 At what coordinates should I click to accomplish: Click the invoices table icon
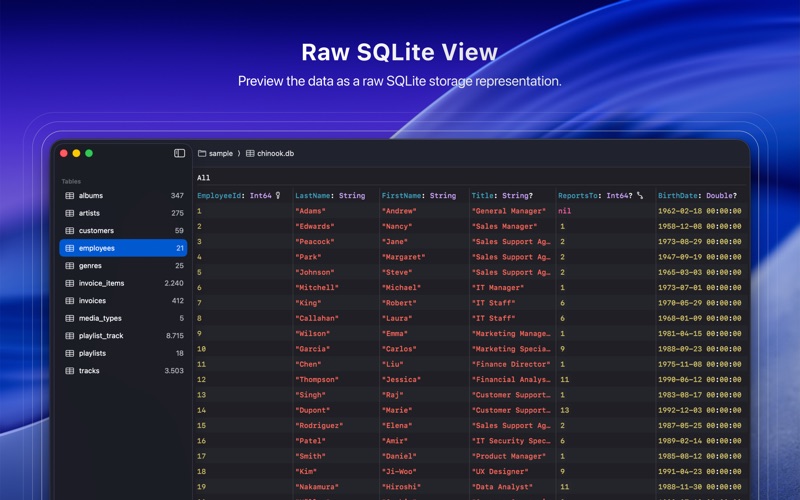(x=69, y=301)
